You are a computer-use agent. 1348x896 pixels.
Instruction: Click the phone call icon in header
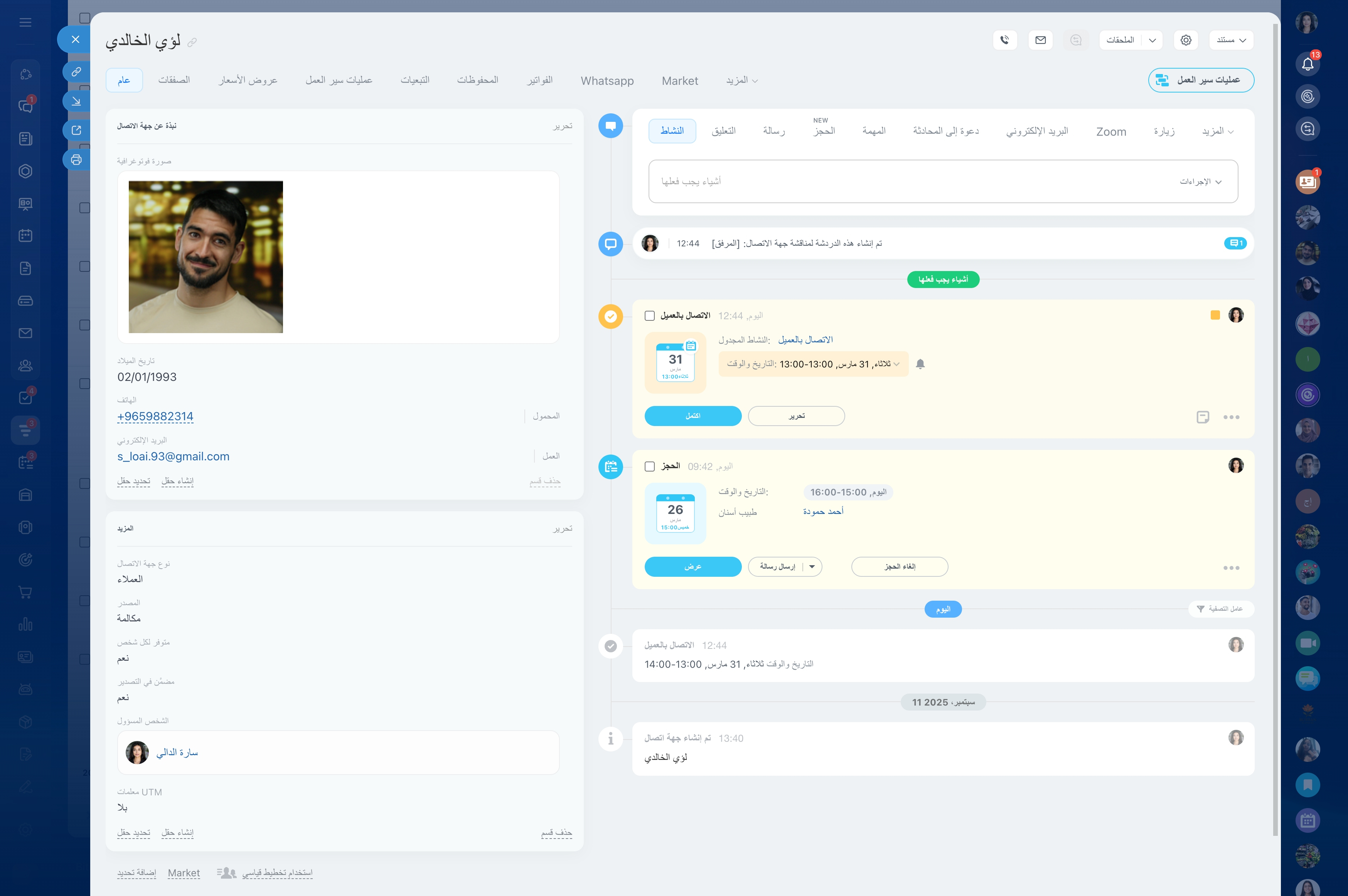pos(1004,40)
